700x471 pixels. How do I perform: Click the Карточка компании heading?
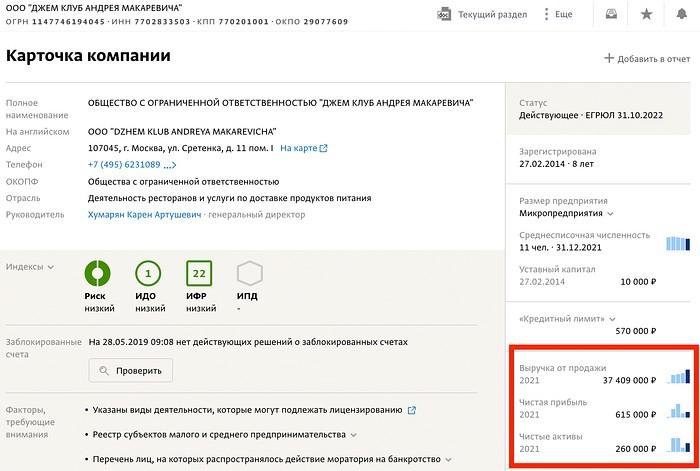88,56
